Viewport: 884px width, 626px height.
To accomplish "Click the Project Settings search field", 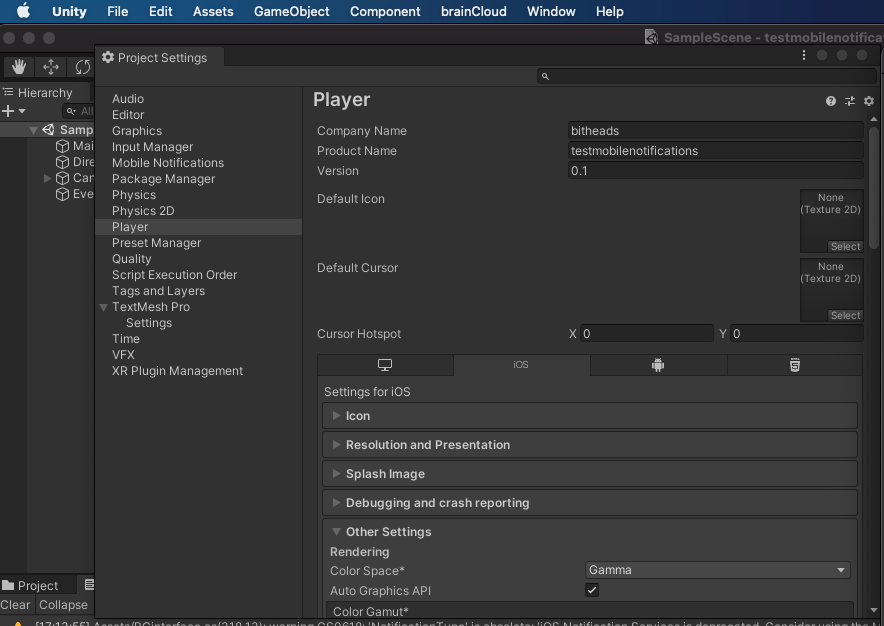I will tap(707, 76).
